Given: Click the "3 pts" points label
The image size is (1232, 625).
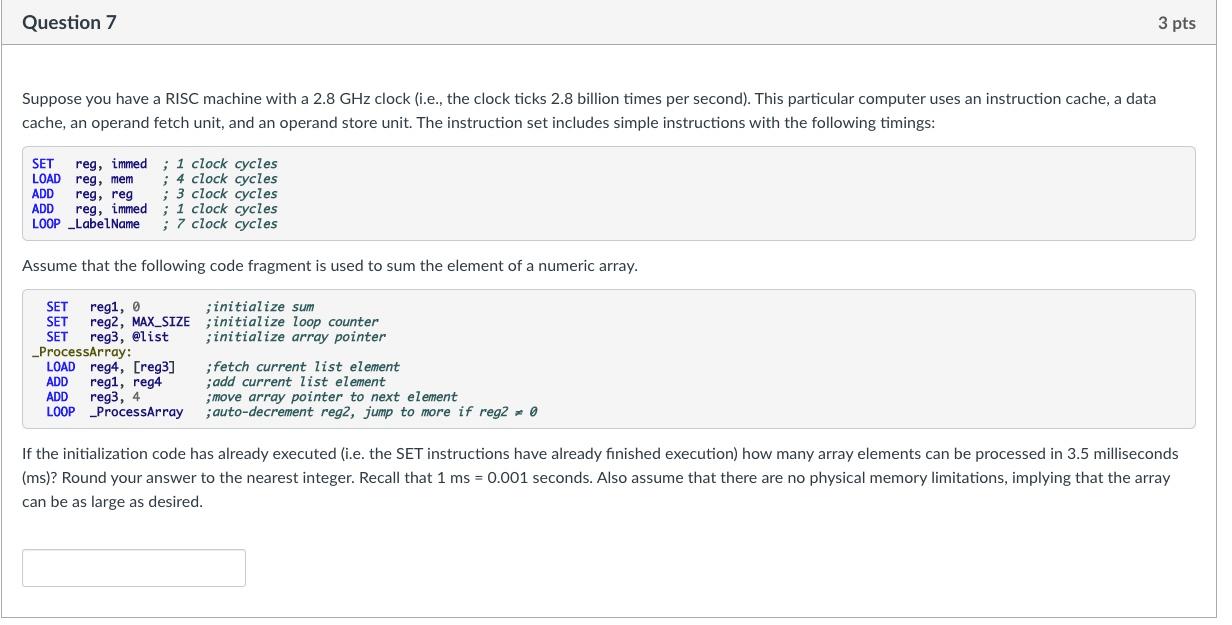Looking at the screenshot, I should [x=1176, y=23].
